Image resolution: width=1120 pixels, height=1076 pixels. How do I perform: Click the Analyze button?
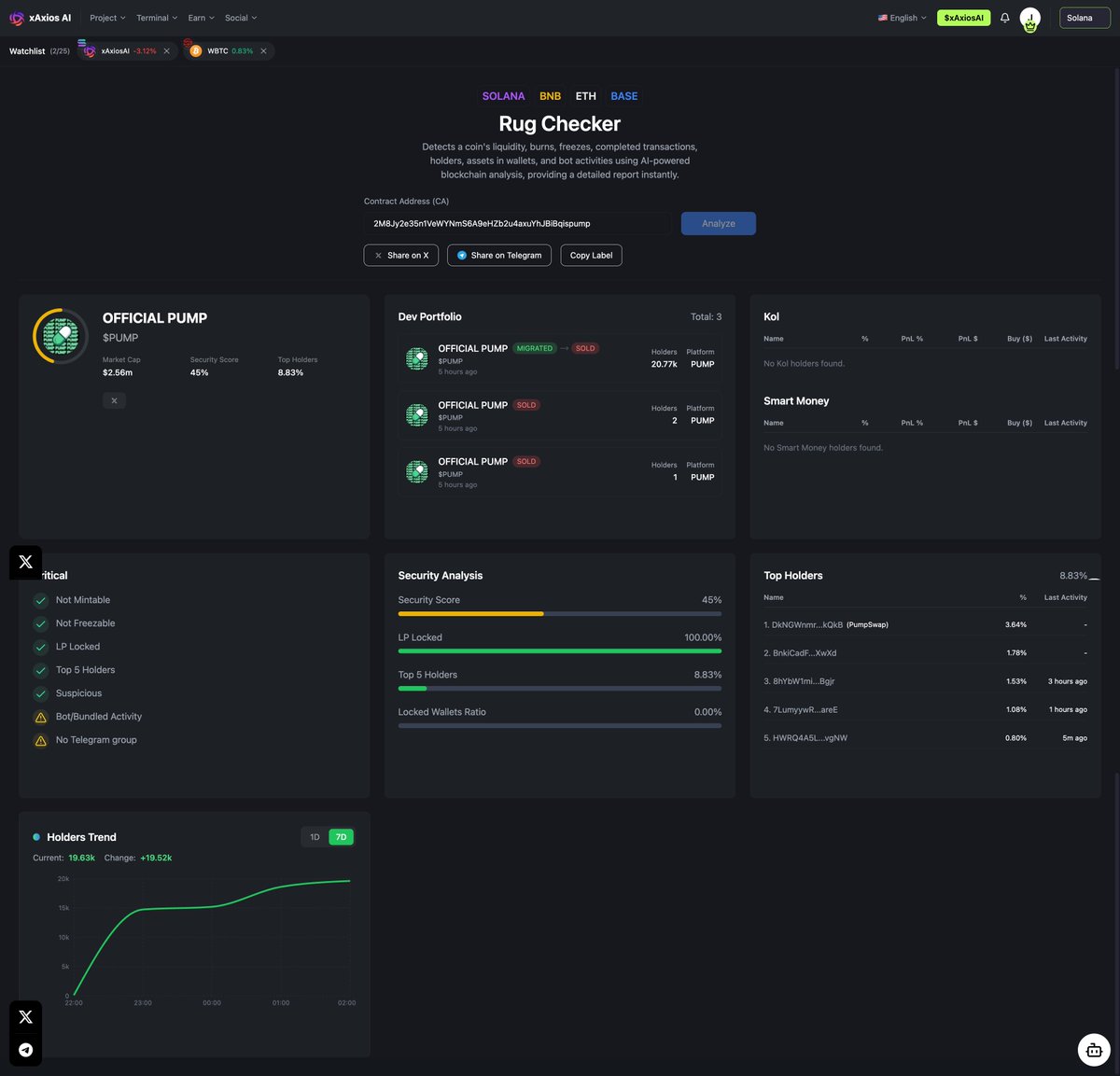click(719, 224)
